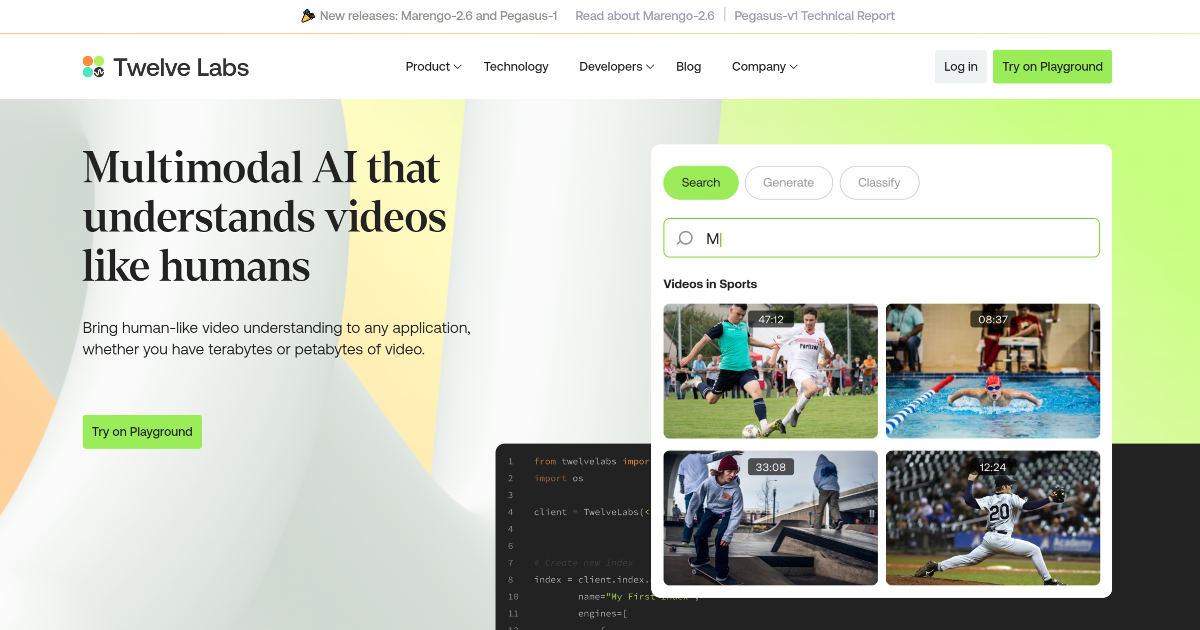Select the Search tab
1200x630 pixels.
(700, 182)
